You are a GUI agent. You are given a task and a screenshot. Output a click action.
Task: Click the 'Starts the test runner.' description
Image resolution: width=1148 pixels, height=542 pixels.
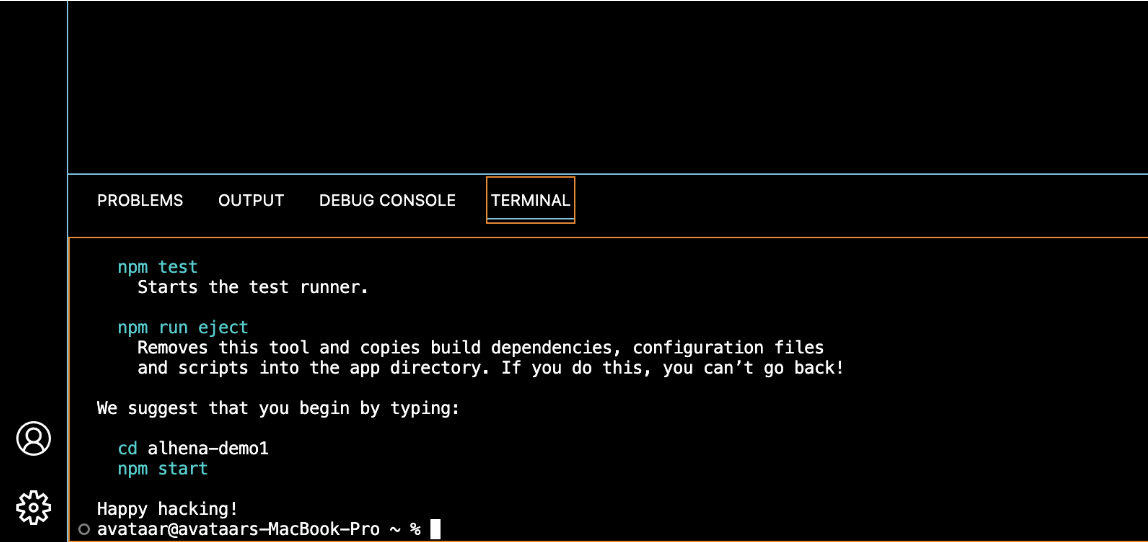tap(253, 287)
